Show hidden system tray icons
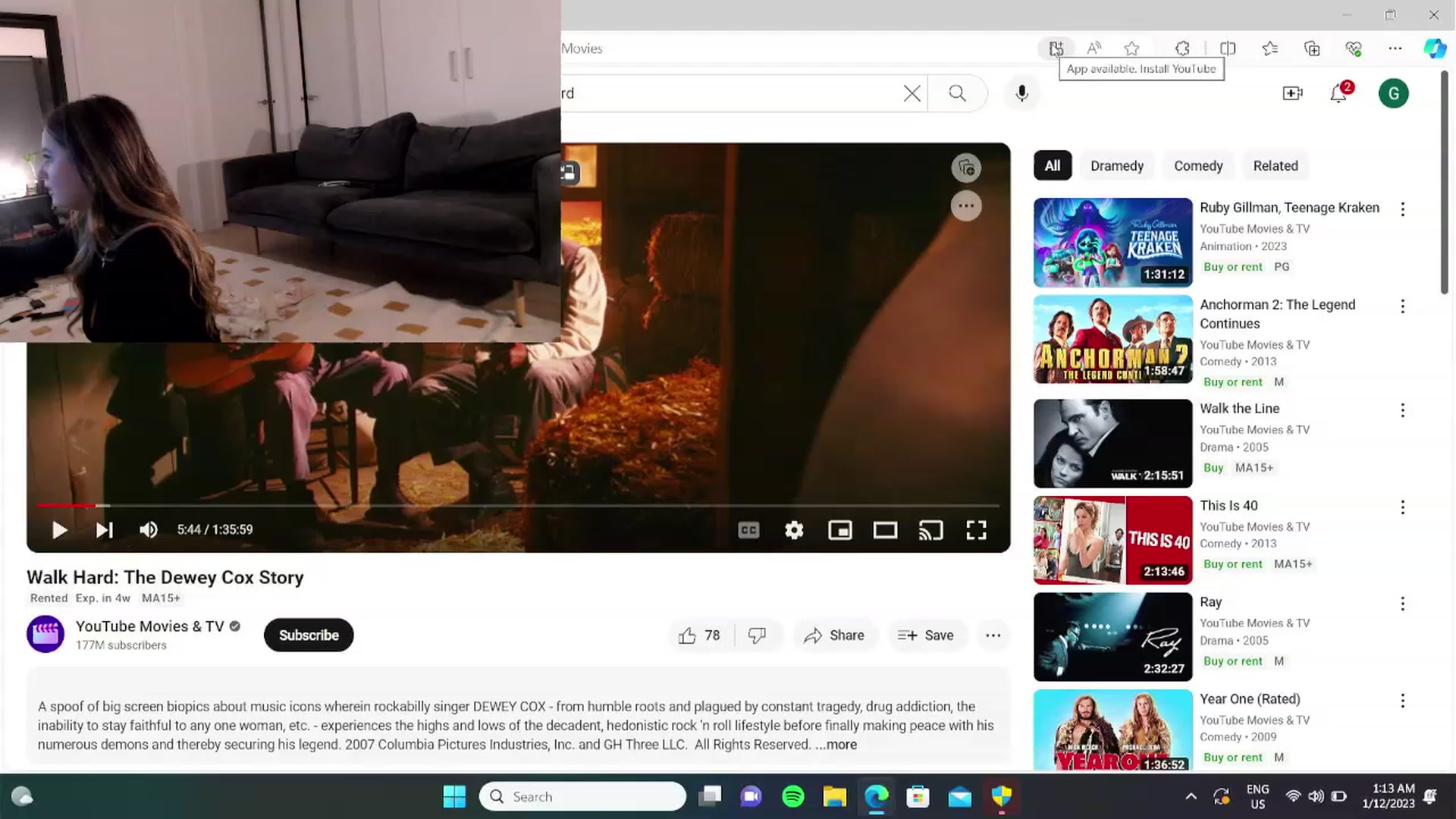Image resolution: width=1456 pixels, height=819 pixels. click(x=1191, y=796)
